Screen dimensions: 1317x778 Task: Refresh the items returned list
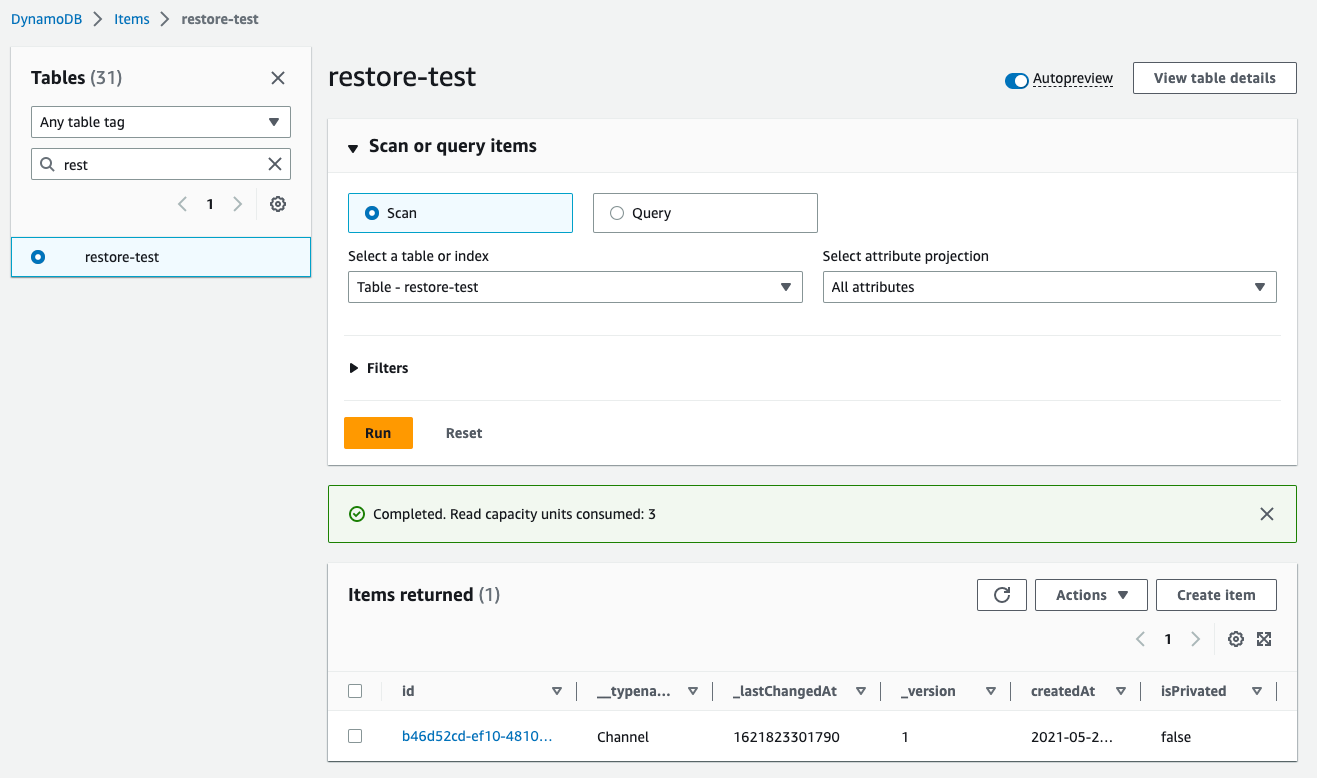click(1001, 594)
